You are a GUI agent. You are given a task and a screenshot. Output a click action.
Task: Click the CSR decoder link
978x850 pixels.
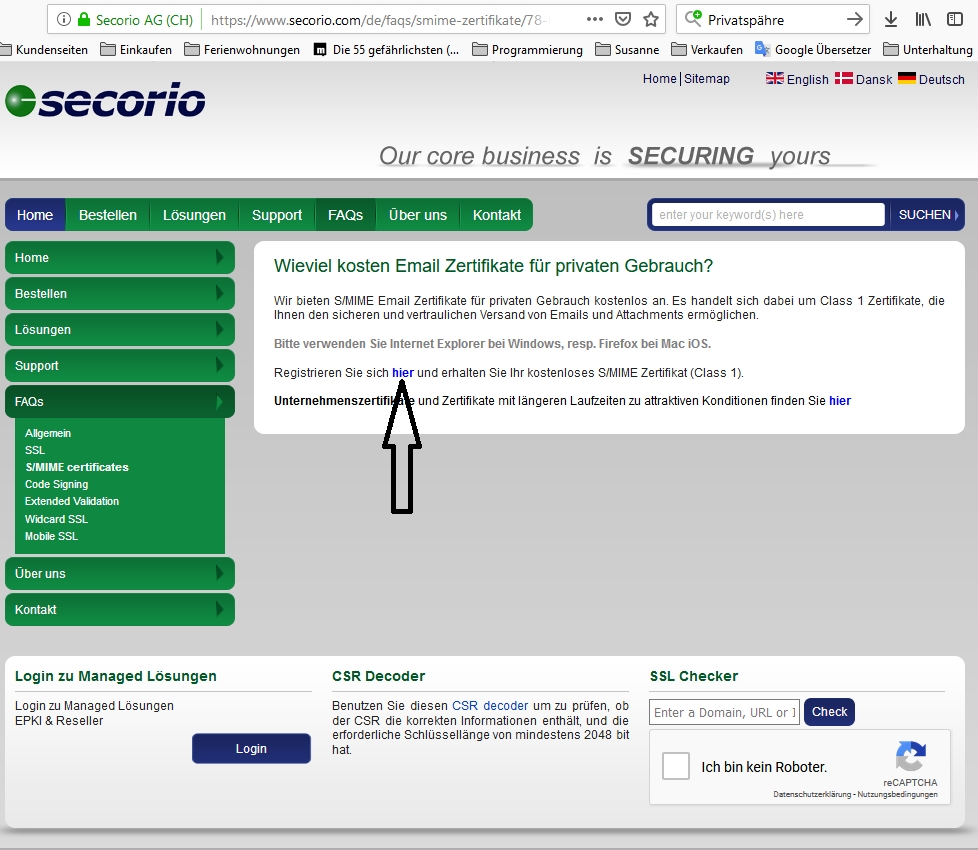point(490,706)
